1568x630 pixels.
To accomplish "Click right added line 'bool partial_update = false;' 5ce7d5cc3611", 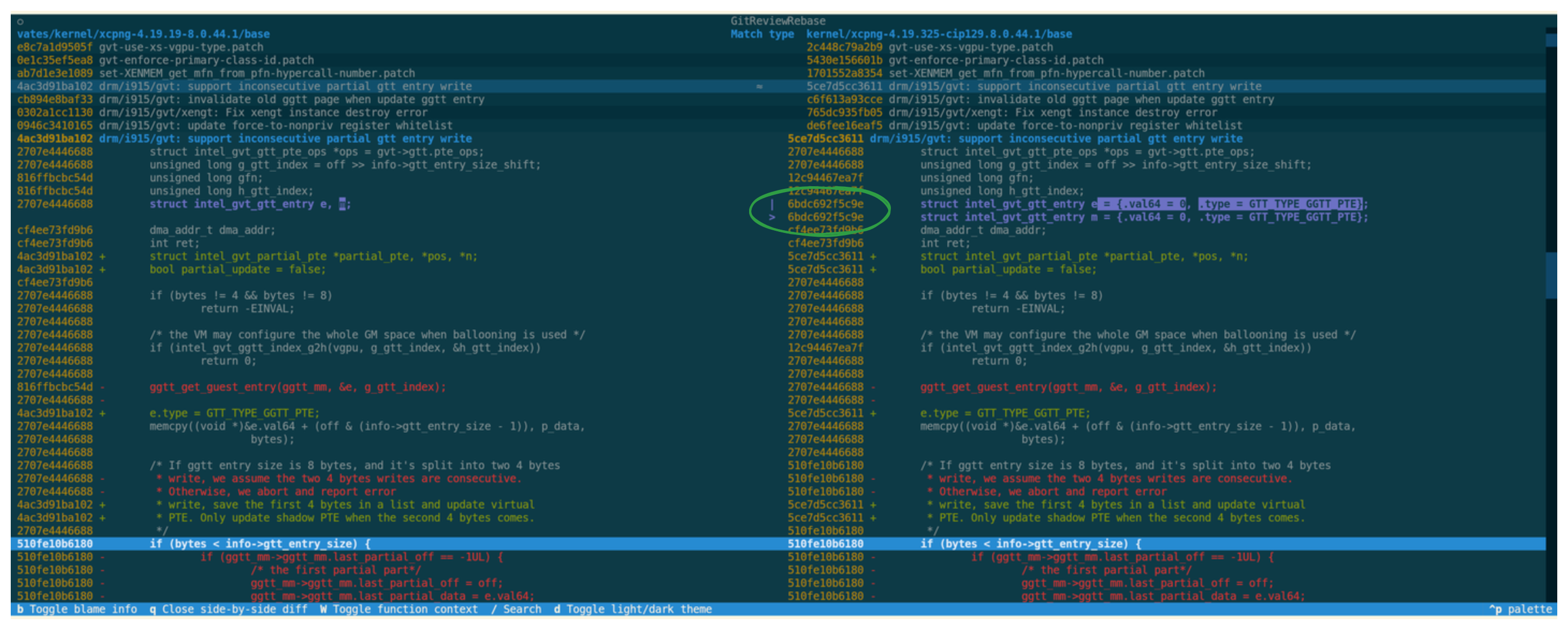I will point(1008,269).
